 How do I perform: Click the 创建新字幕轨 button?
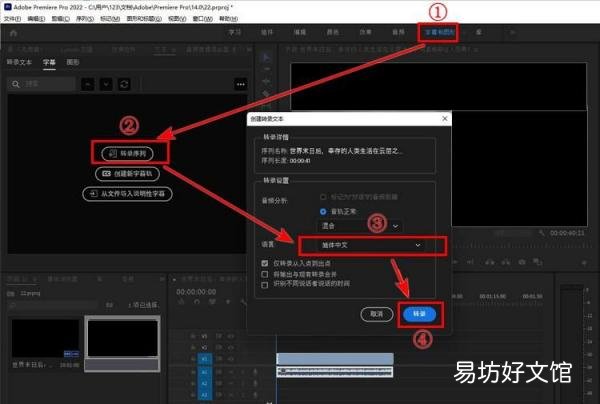127,174
